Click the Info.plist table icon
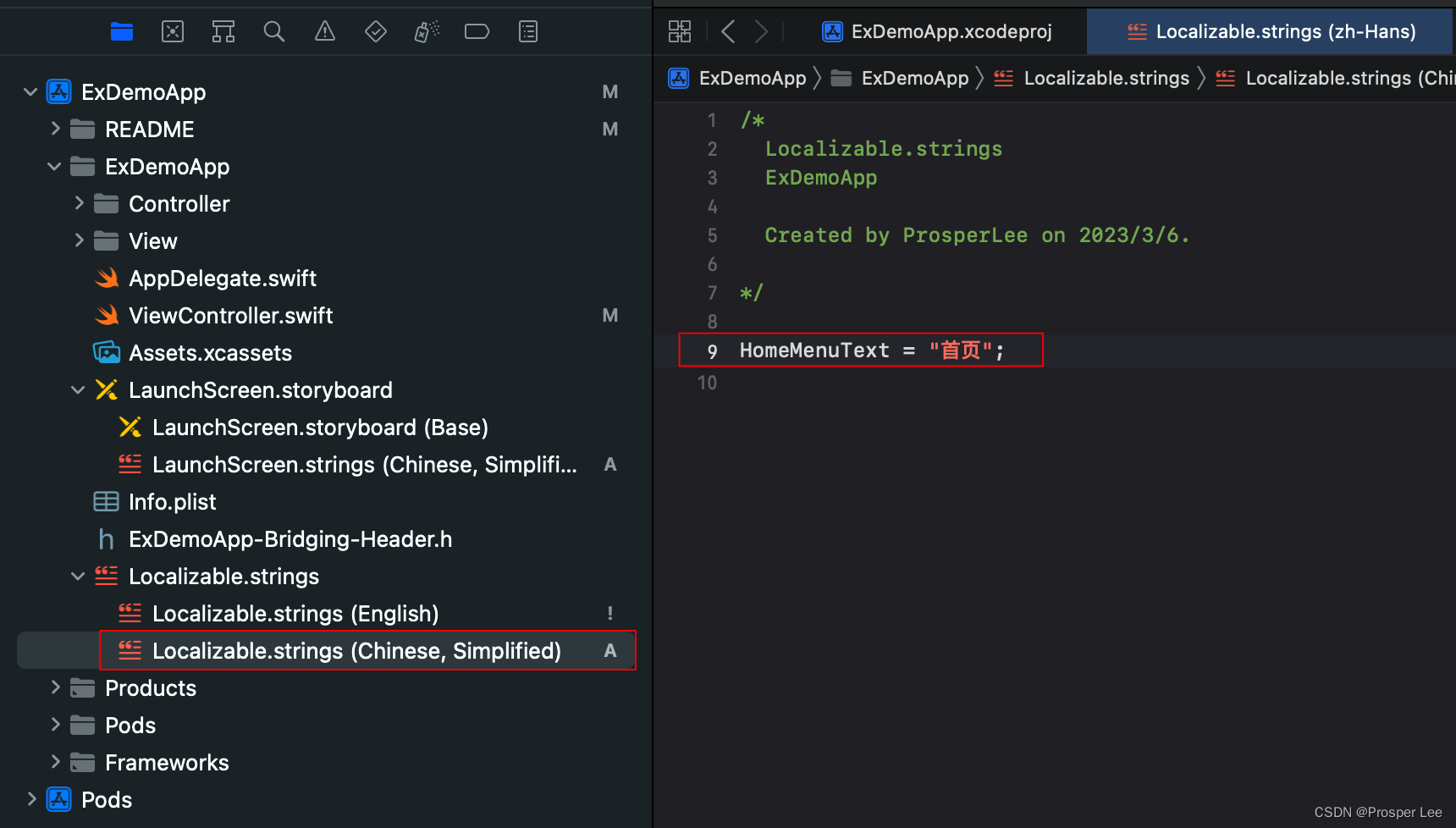 tap(106, 501)
